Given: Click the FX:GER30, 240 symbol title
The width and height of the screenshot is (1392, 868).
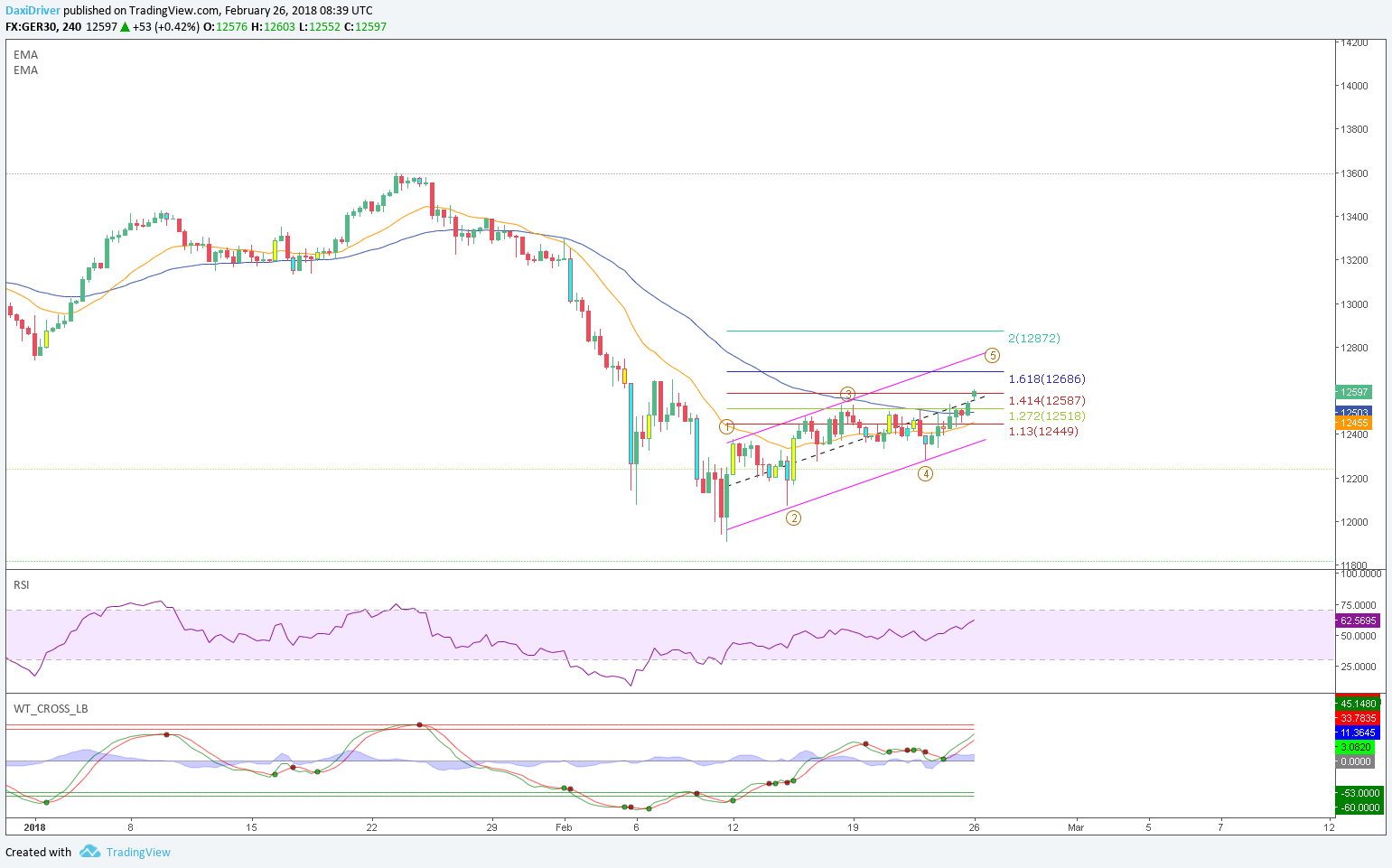Looking at the screenshot, I should tap(43, 26).
